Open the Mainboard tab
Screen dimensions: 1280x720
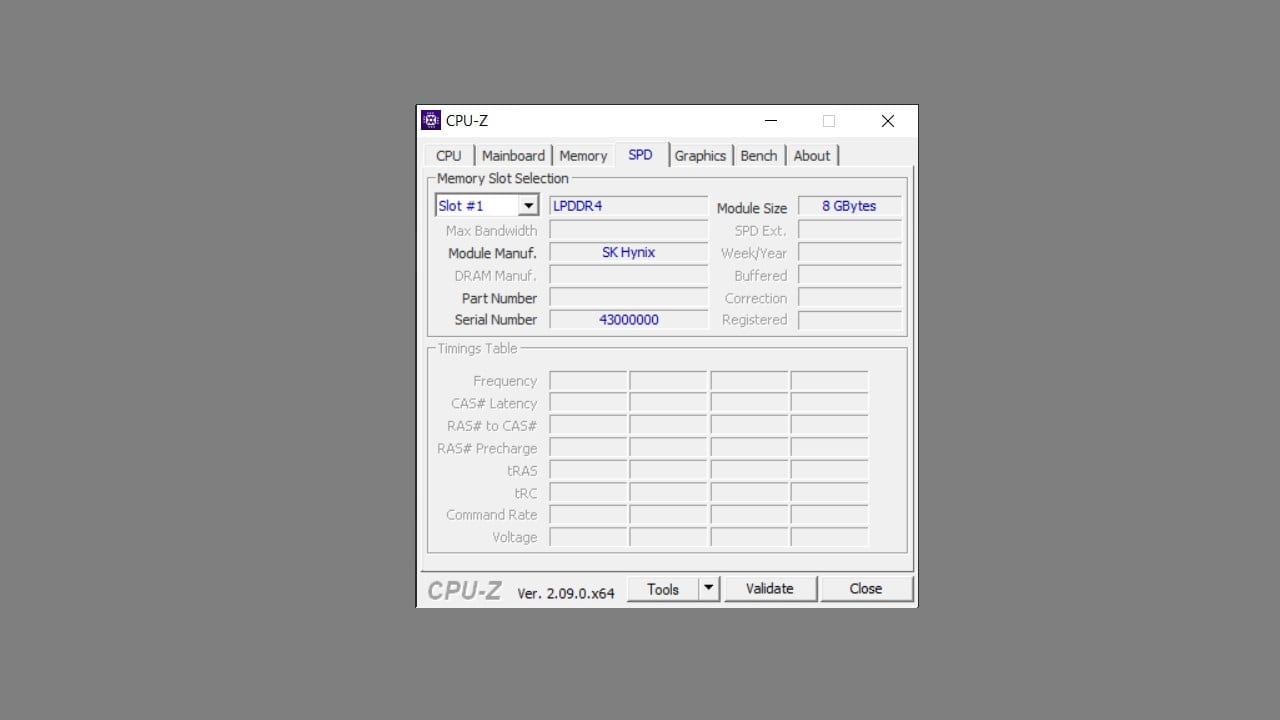point(513,155)
